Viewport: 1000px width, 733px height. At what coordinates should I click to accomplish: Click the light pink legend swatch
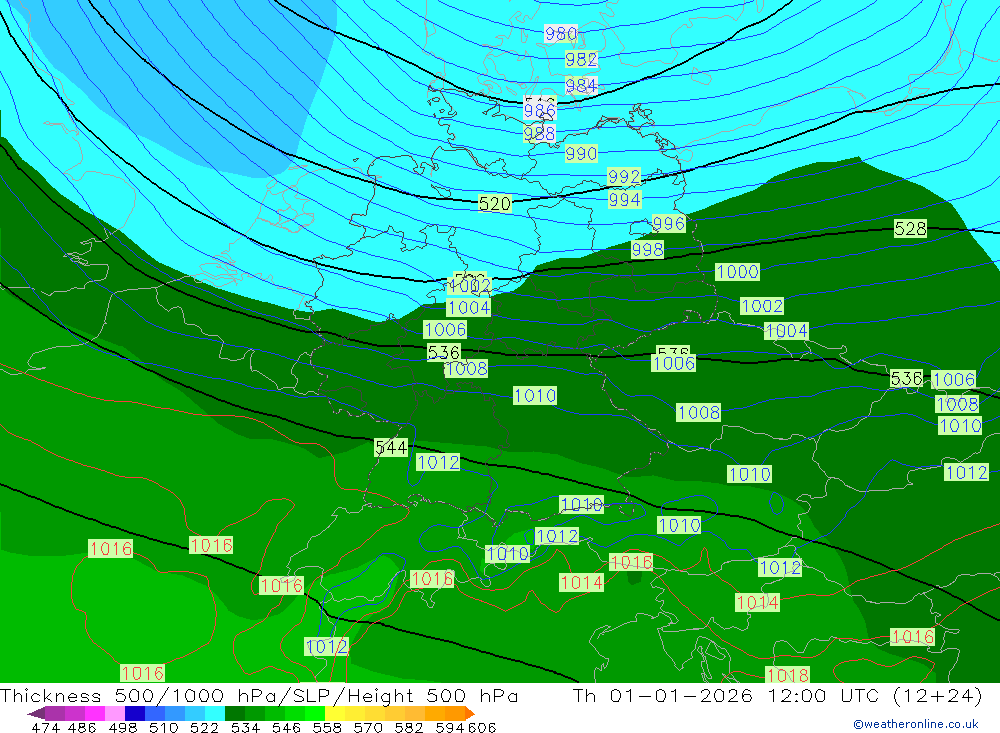click(x=115, y=713)
